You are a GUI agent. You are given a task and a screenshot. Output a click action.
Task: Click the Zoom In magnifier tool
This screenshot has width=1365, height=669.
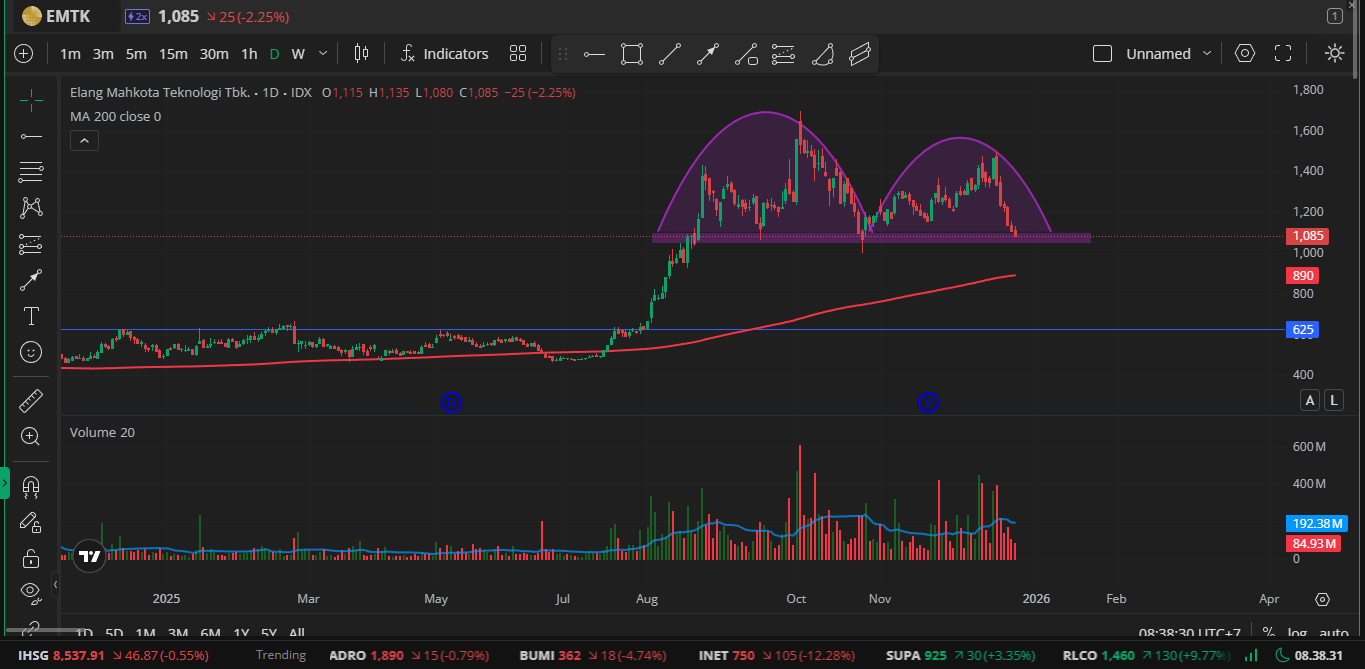[31, 436]
